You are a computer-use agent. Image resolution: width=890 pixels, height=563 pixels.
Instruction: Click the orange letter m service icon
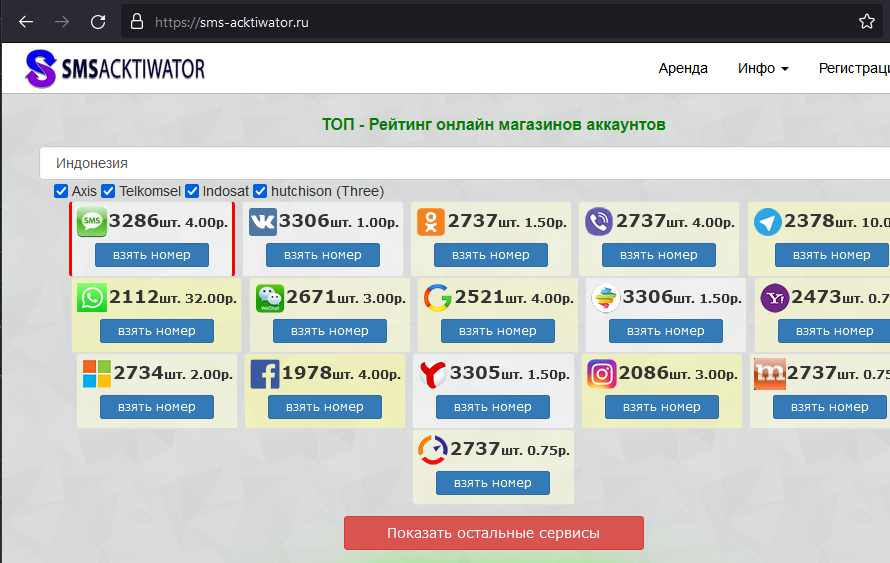click(770, 374)
